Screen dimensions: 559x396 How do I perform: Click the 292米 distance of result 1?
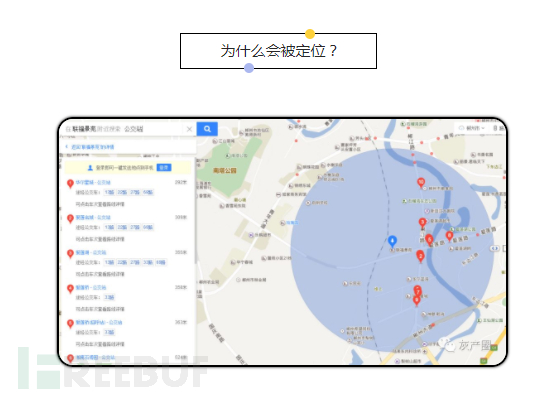point(181,182)
